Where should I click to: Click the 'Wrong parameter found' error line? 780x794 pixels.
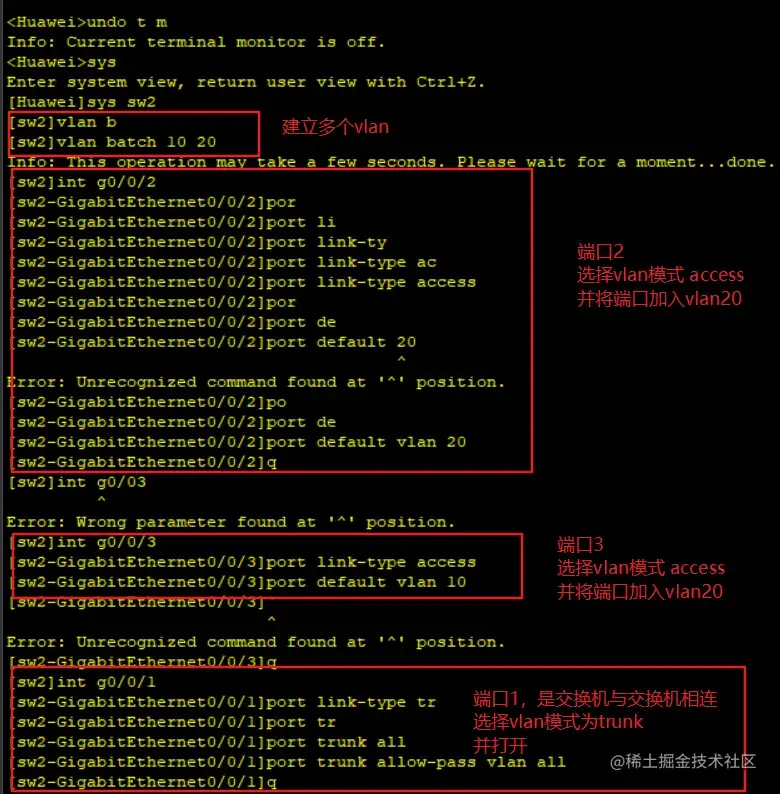click(x=231, y=522)
